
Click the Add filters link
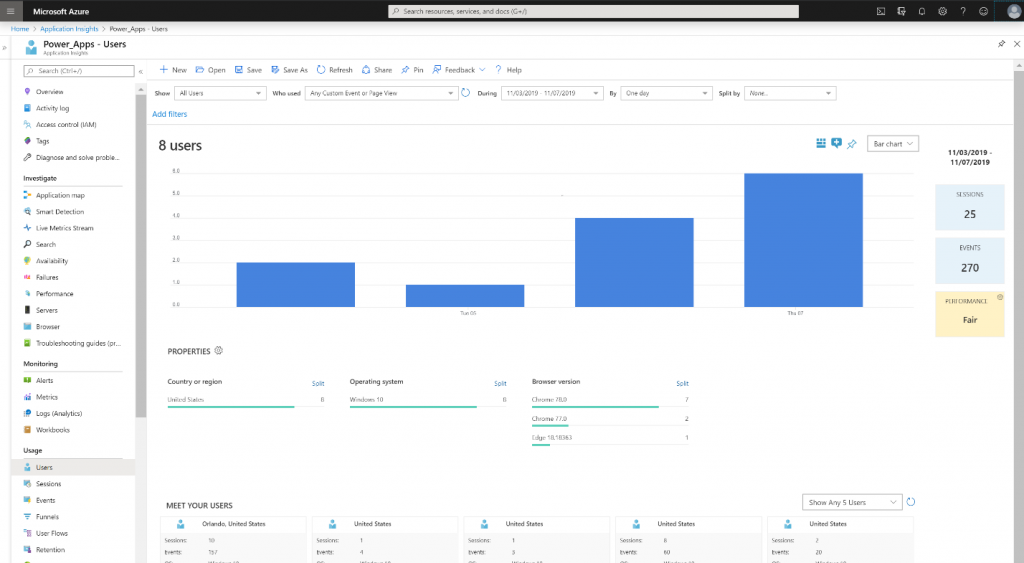[170, 114]
